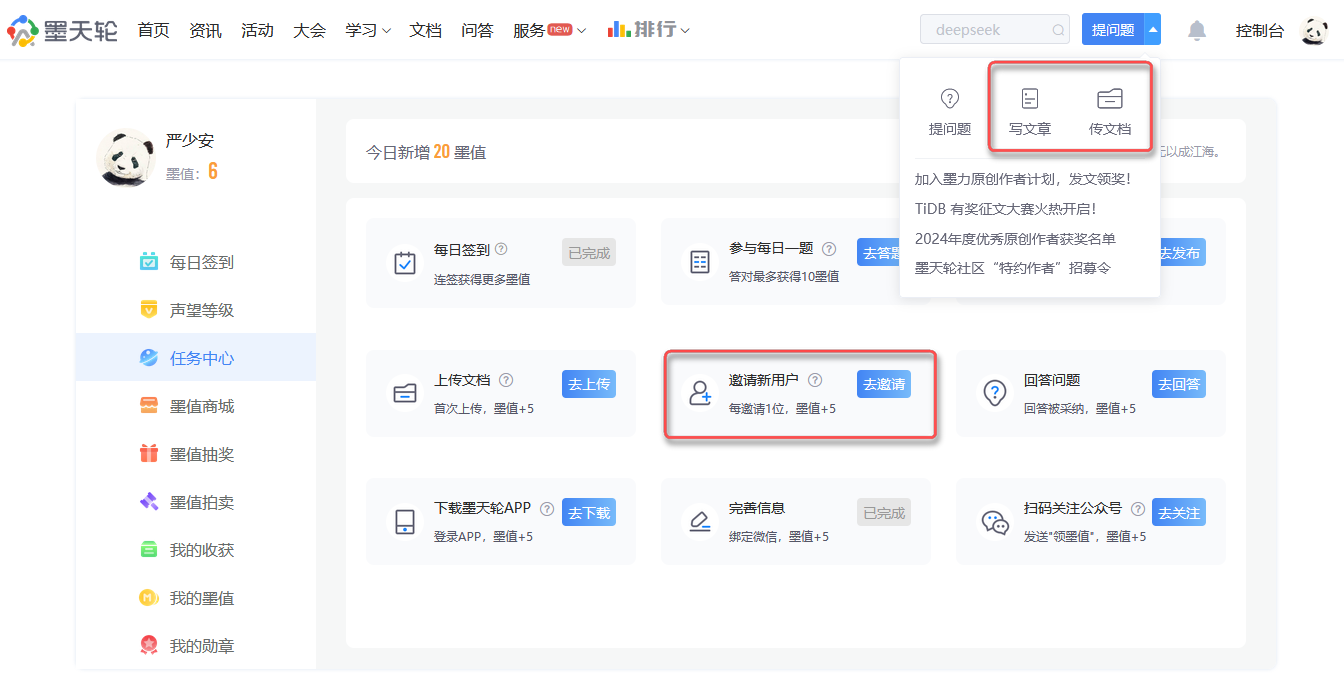Click the 提问题 question mark icon in dropdown

pos(950,98)
